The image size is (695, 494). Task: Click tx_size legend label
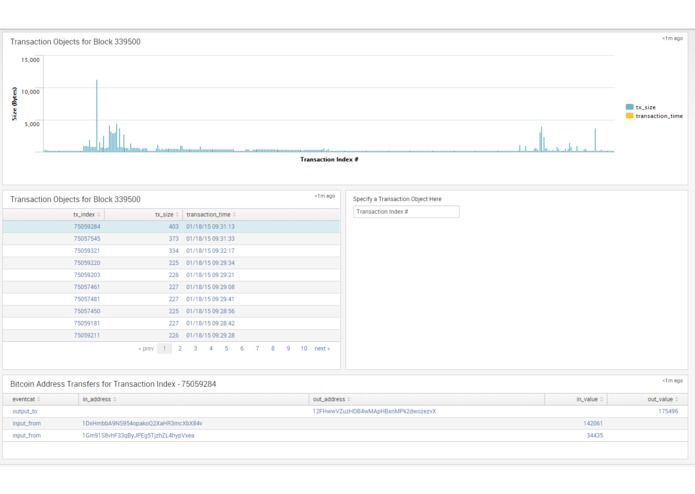[645, 107]
